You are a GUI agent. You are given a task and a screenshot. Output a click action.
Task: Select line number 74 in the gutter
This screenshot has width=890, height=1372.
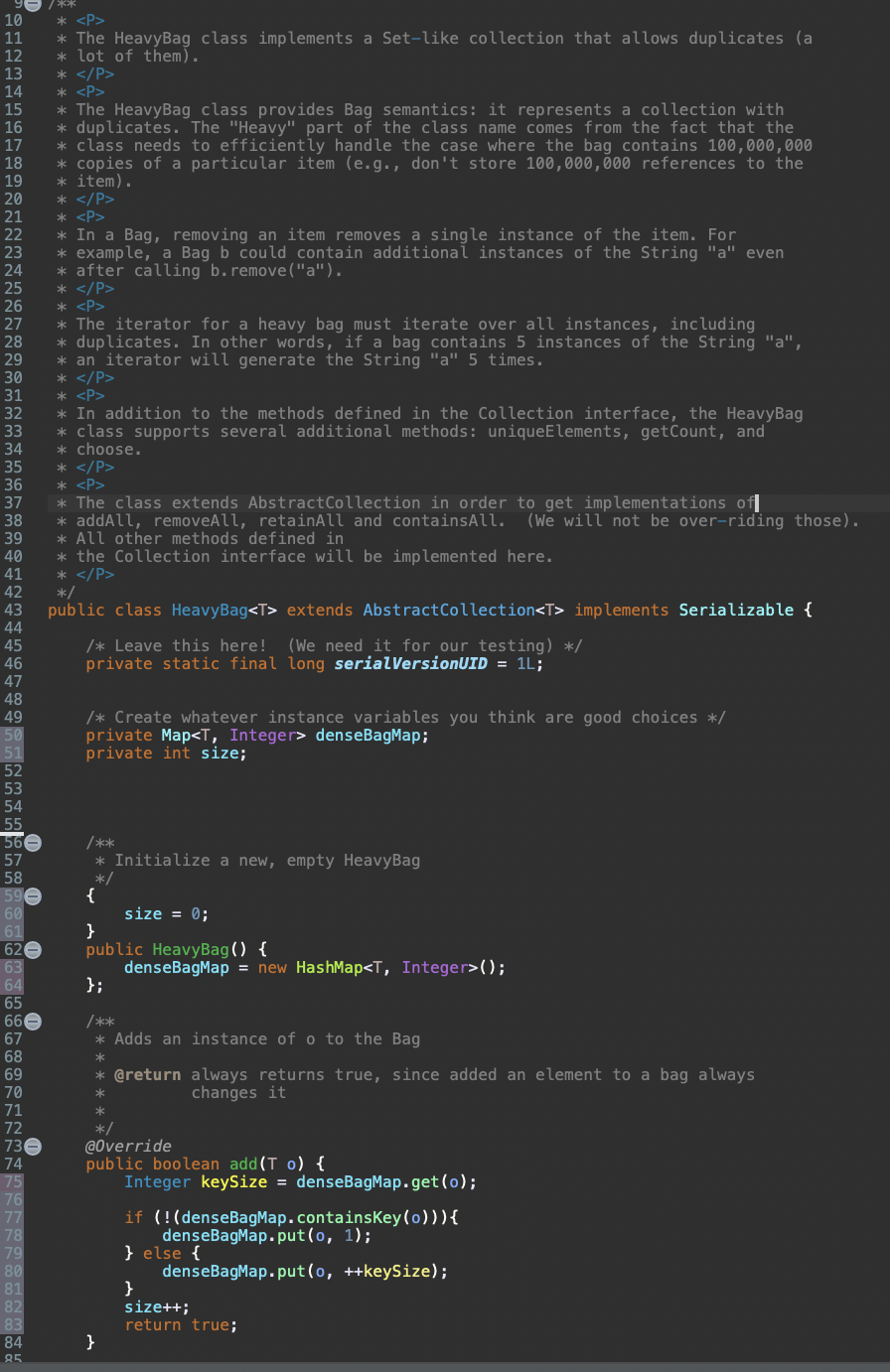point(13,1164)
